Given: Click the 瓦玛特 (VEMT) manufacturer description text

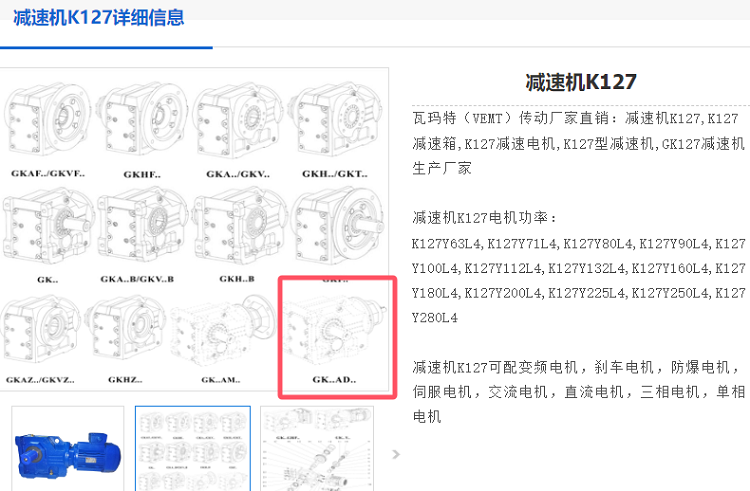Looking at the screenshot, I should click(x=579, y=143).
